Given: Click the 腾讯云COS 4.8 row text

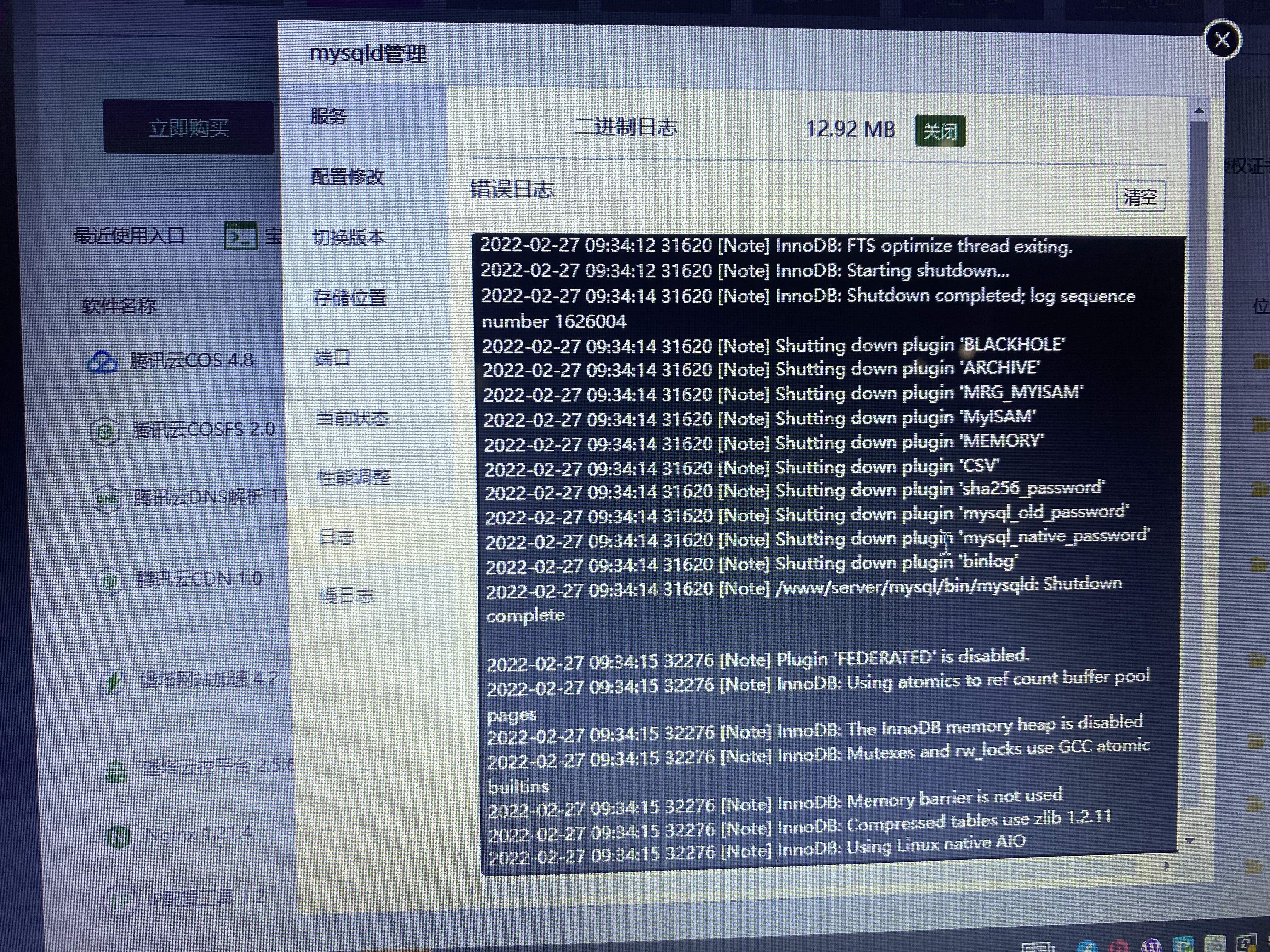Looking at the screenshot, I should pyautogui.click(x=192, y=360).
